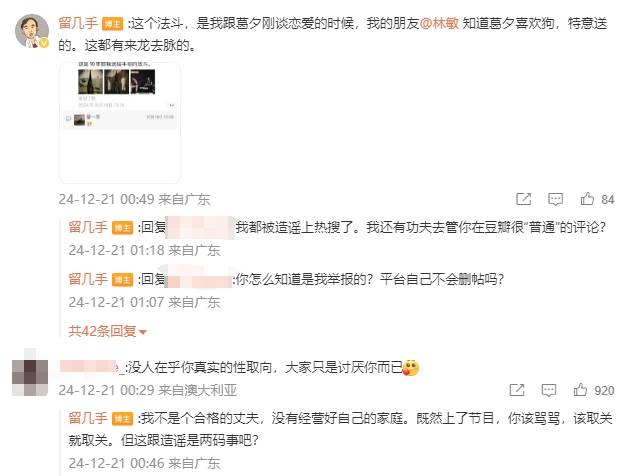The height and width of the screenshot is (476, 629).
Task: Click share icon on the 920-likes comment
Action: click(x=517, y=390)
